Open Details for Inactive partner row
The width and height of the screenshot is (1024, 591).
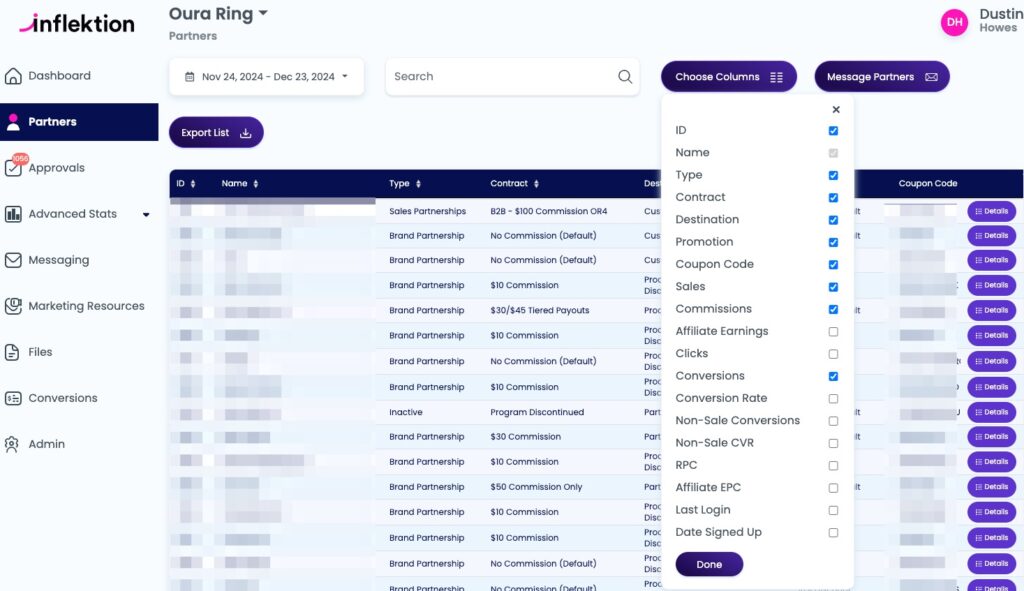(991, 412)
